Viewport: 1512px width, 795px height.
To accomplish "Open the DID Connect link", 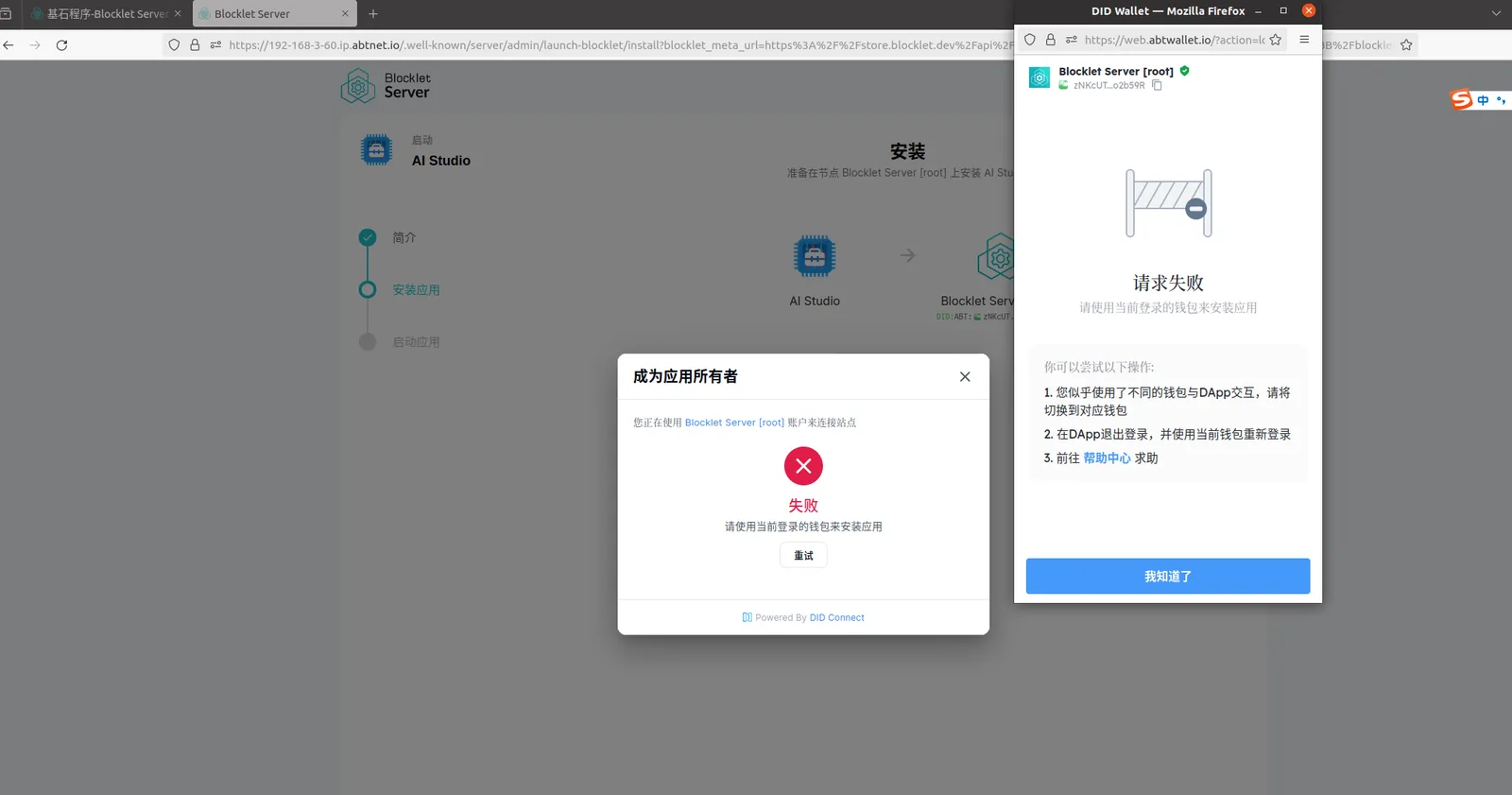I will point(836,618).
